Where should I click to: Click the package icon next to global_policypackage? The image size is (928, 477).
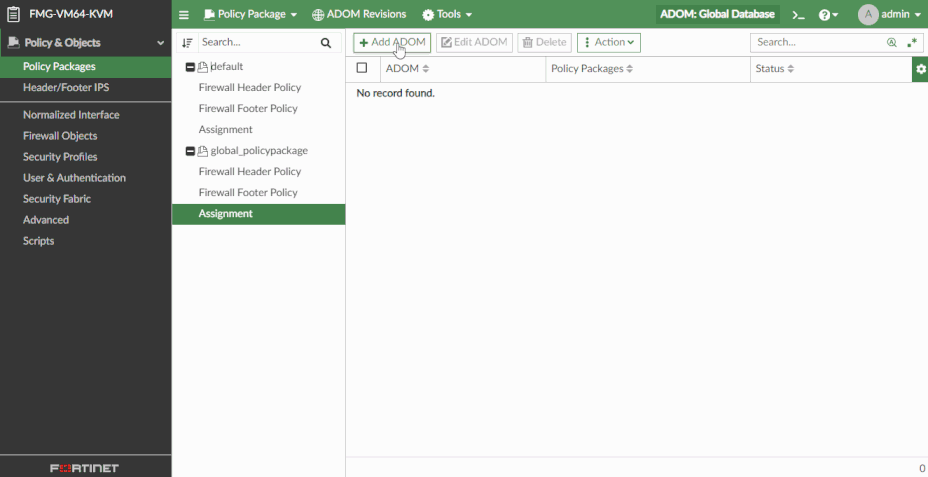coord(202,152)
